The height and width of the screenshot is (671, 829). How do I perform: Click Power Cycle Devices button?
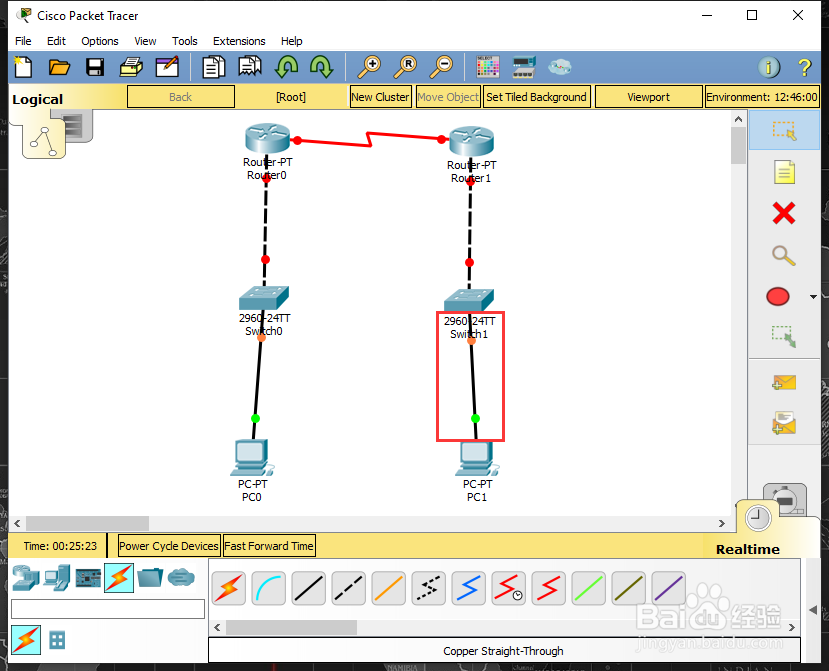pos(169,546)
